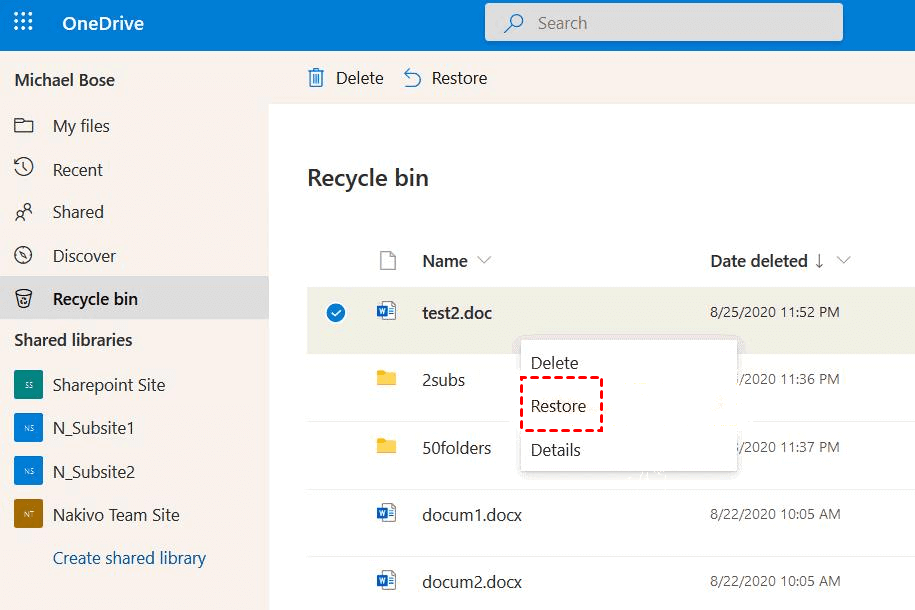This screenshot has width=915, height=610.
Task: Open the app launcher waffle icon
Action: (23, 22)
